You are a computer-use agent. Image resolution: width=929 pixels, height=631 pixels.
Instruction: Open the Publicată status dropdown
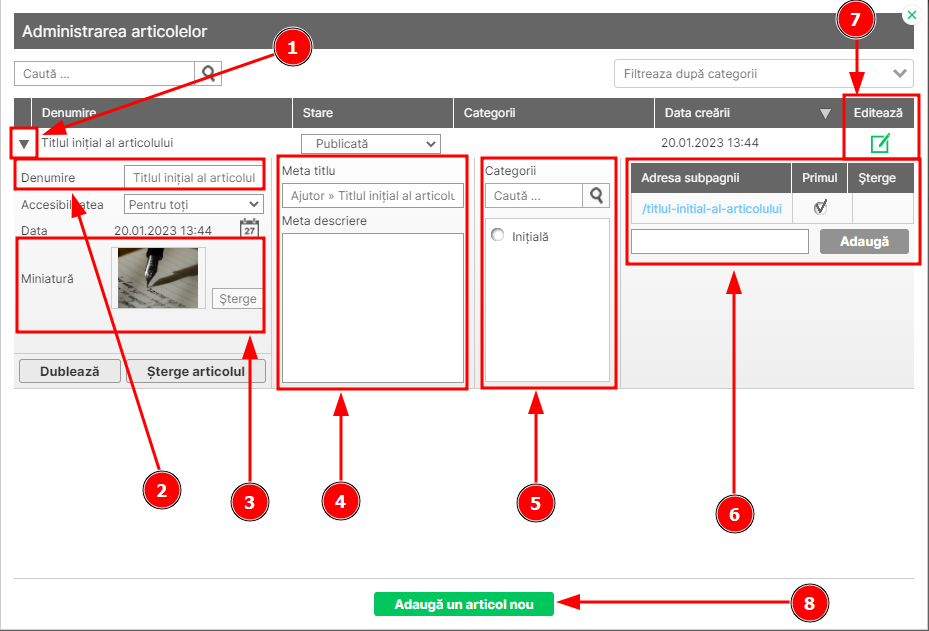370,144
